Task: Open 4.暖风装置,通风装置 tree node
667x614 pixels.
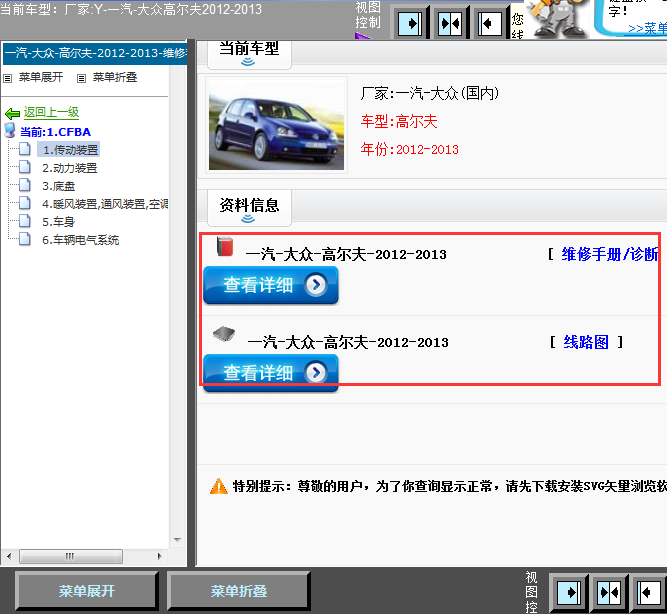Action: pyautogui.click(x=105, y=204)
